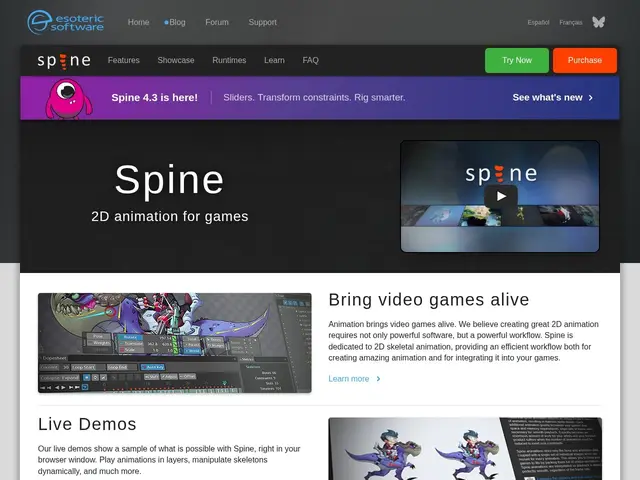This screenshot has height=480, width=640.
Task: Open the Esoteric Software logo link
Action: 65,22
